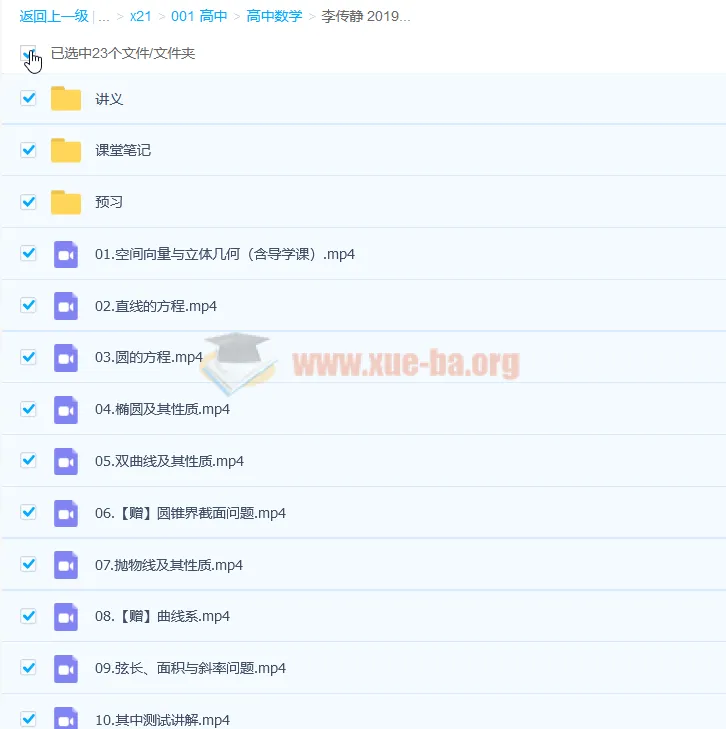Click video icon for 02.直线的方程.mp4
Screen dimensions: 726x729
click(66, 306)
